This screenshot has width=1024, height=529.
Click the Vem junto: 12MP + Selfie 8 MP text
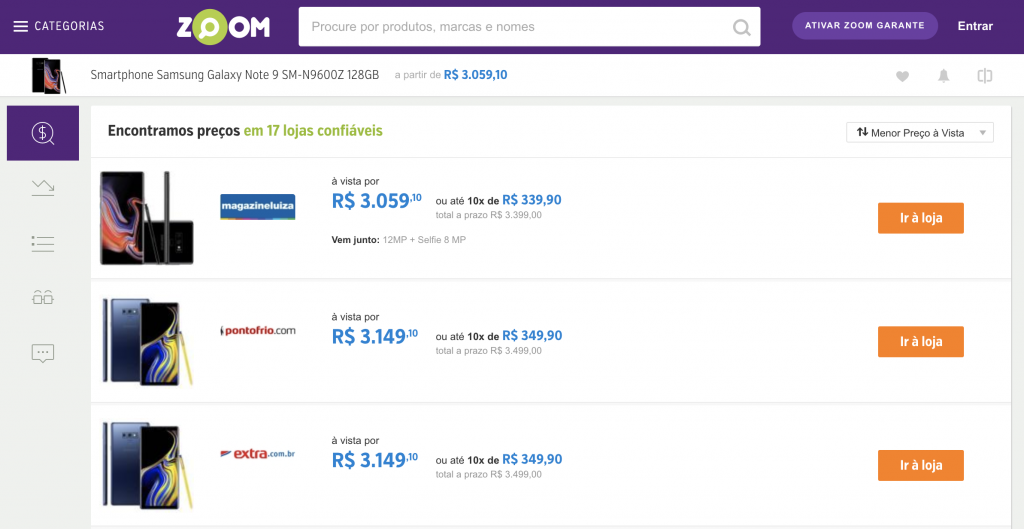pos(398,240)
